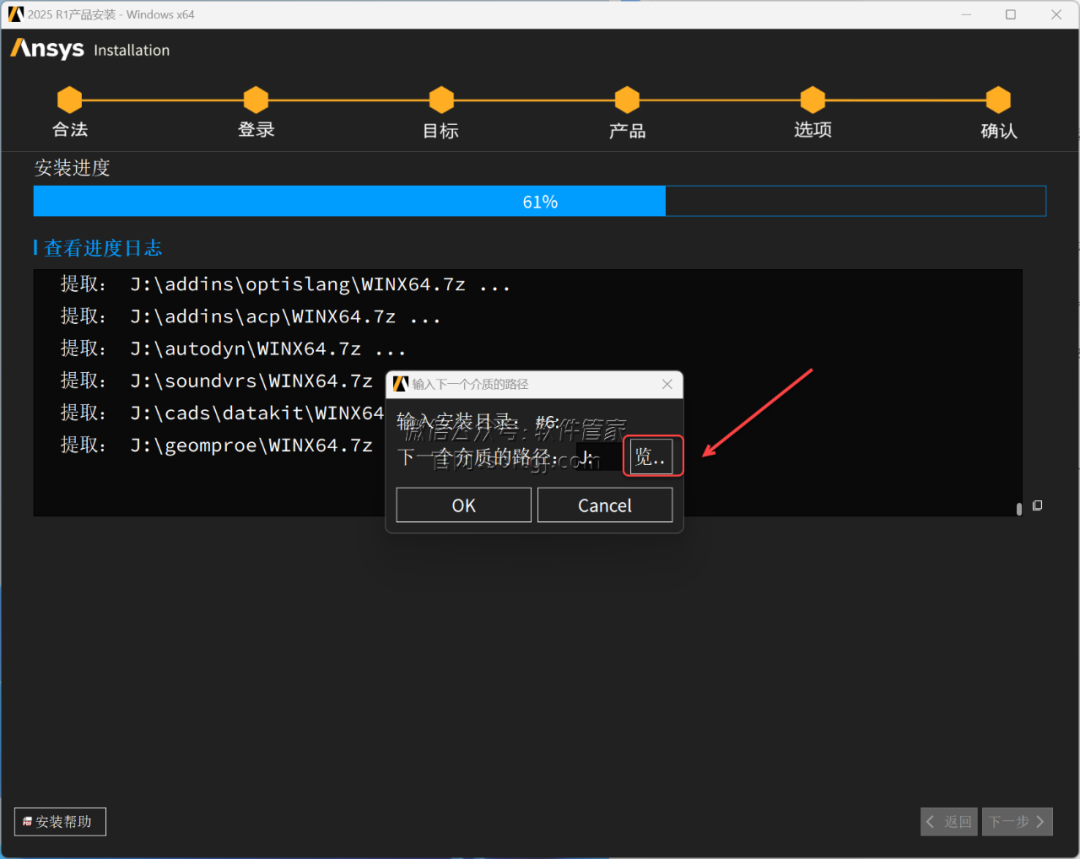Click the 选项 step hexagon
Screen dimensions: 1080x859
tap(813, 100)
